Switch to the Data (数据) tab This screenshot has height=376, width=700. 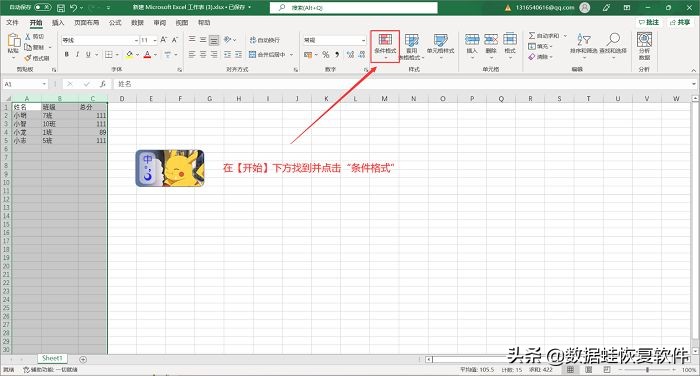point(138,22)
